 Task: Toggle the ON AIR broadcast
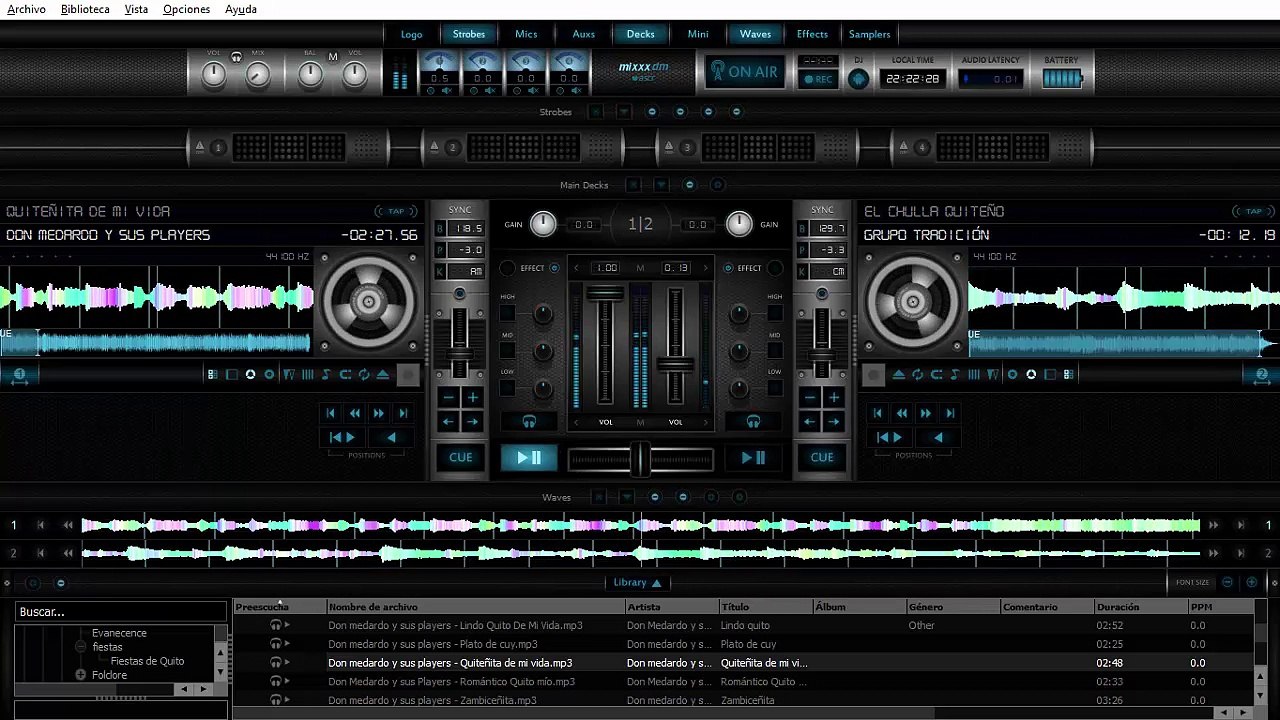coord(743,72)
